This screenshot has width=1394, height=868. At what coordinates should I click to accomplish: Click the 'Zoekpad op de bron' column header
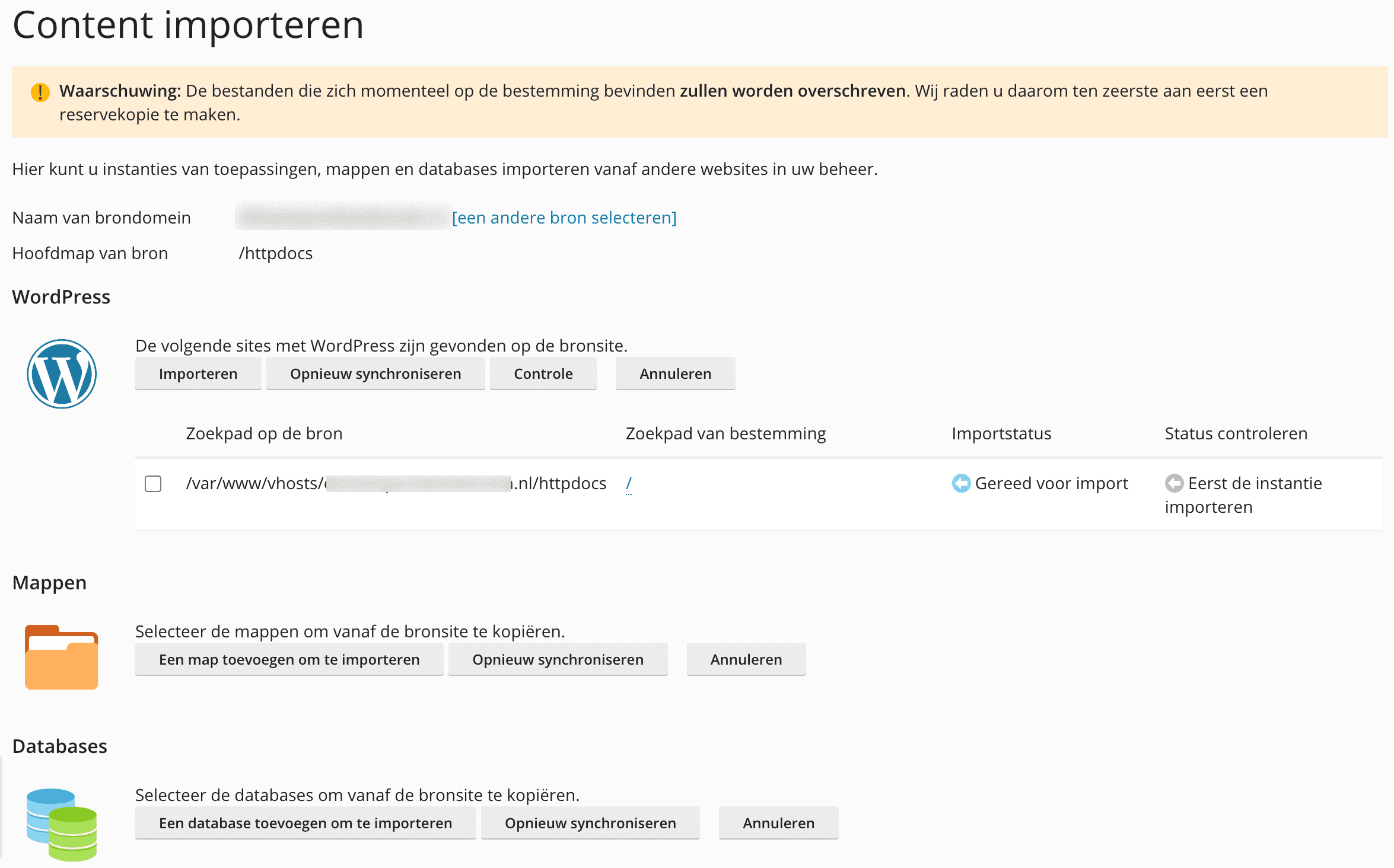[x=264, y=433]
